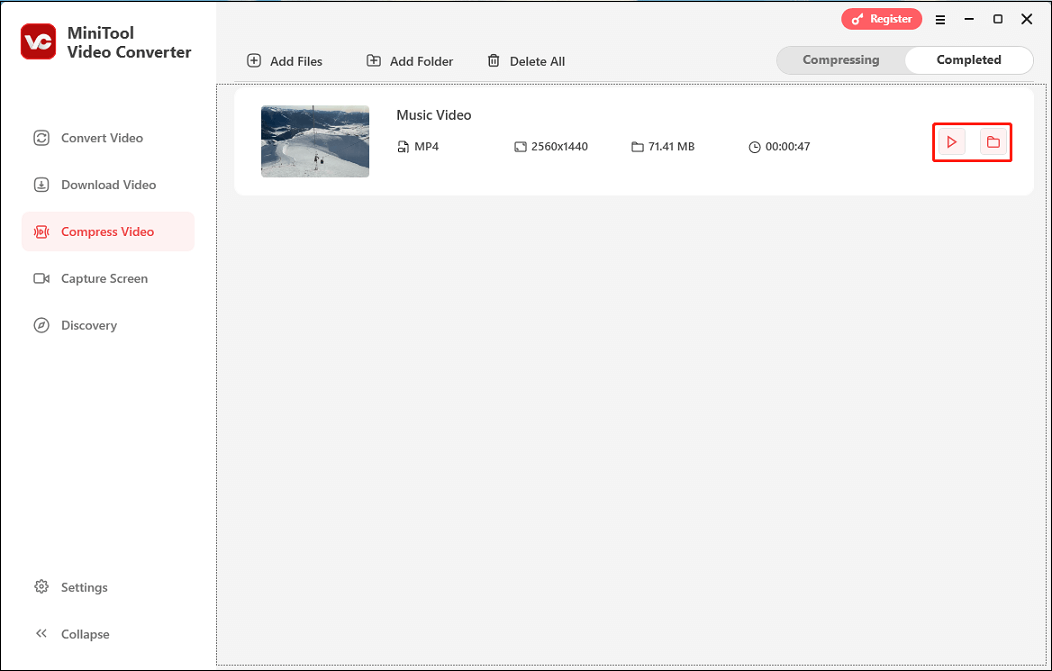Click the Music Video thumbnail

pos(315,142)
